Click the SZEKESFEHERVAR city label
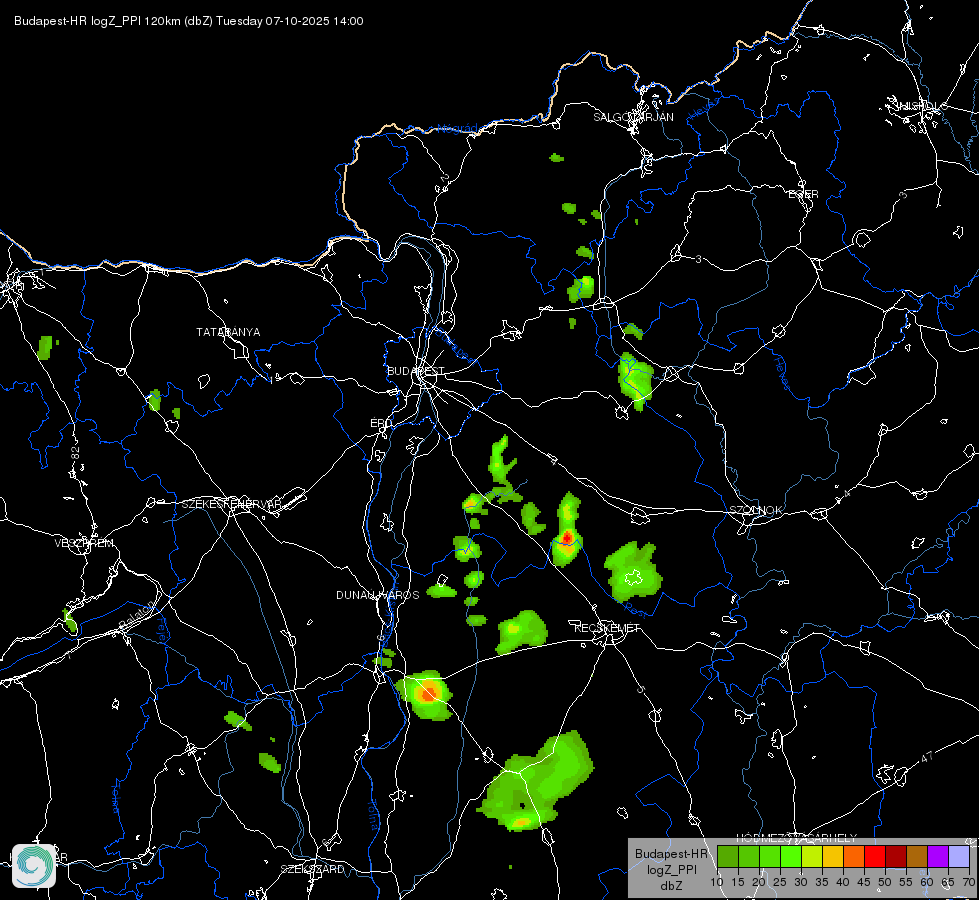The height and width of the screenshot is (900, 979). point(232,504)
